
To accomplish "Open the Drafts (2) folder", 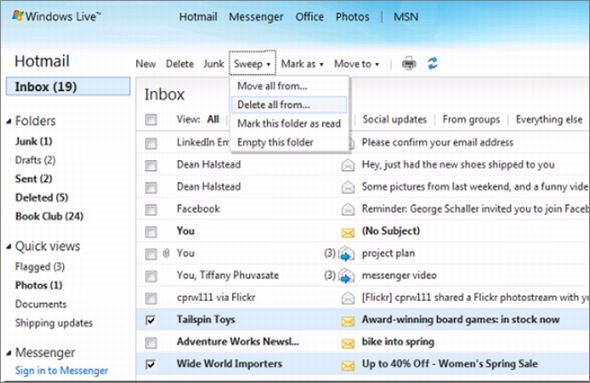I will (35, 160).
